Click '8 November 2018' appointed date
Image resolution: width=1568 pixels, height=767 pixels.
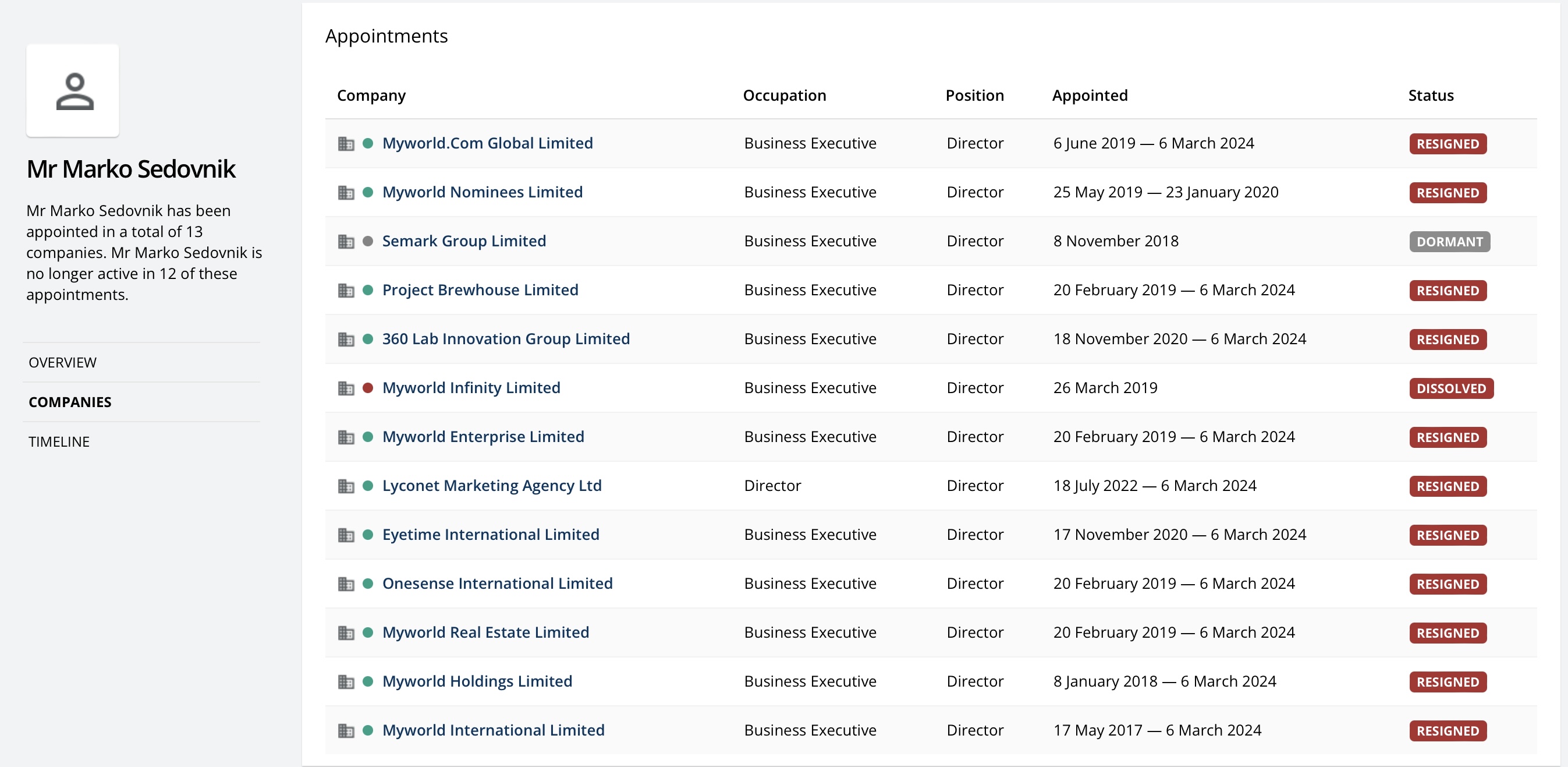coord(1116,241)
